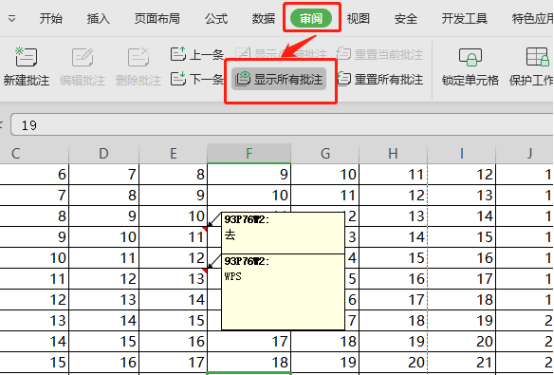This screenshot has width=554, height=375.
Task: Click the 锁定单元格 lock cell icon
Action: [470, 57]
